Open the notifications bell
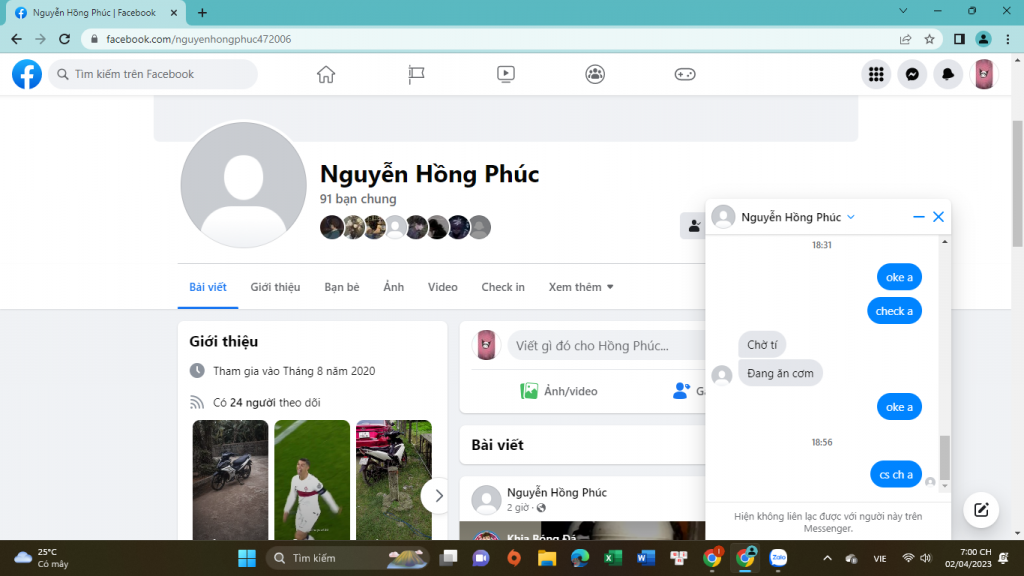 pos(948,74)
